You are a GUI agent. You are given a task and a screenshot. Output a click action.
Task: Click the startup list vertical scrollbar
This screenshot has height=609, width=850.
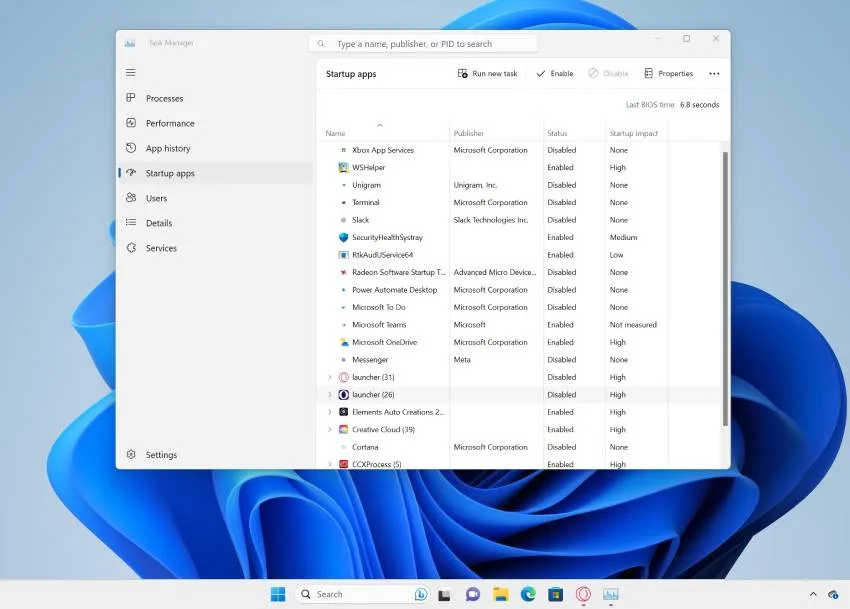(x=725, y=289)
